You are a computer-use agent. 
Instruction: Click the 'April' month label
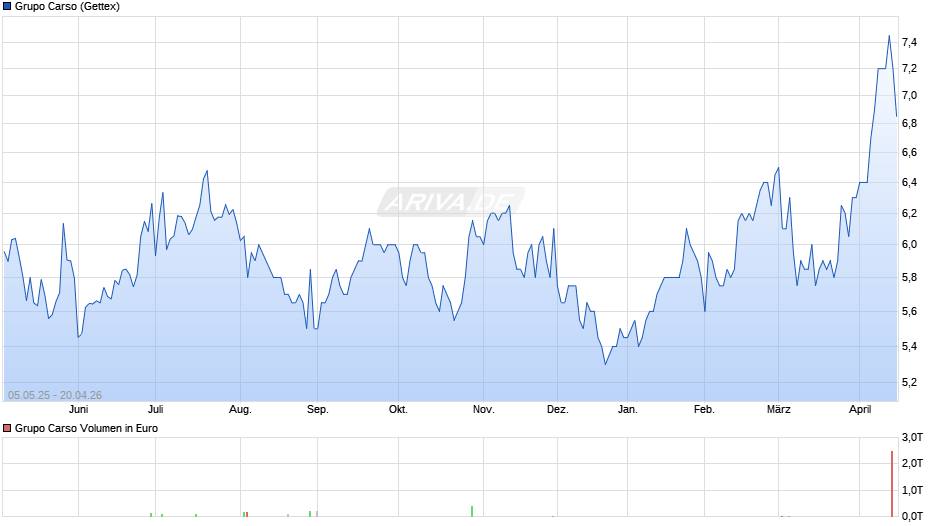(860, 410)
